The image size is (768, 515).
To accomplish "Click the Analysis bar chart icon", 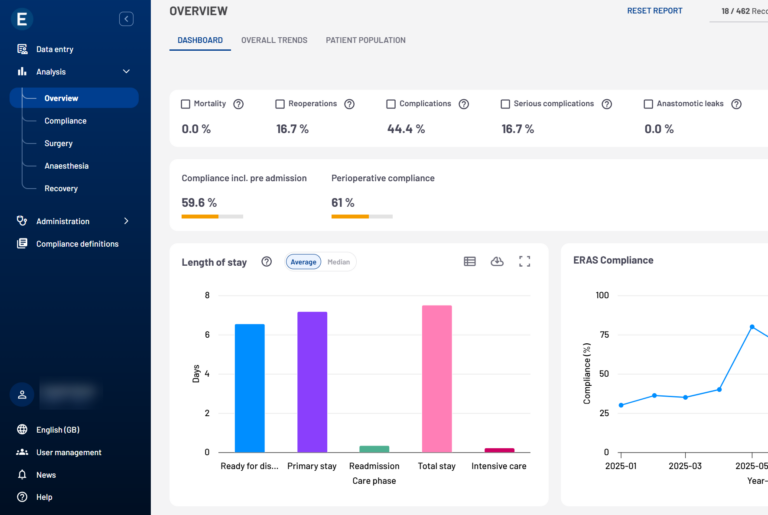I will [x=22, y=72].
